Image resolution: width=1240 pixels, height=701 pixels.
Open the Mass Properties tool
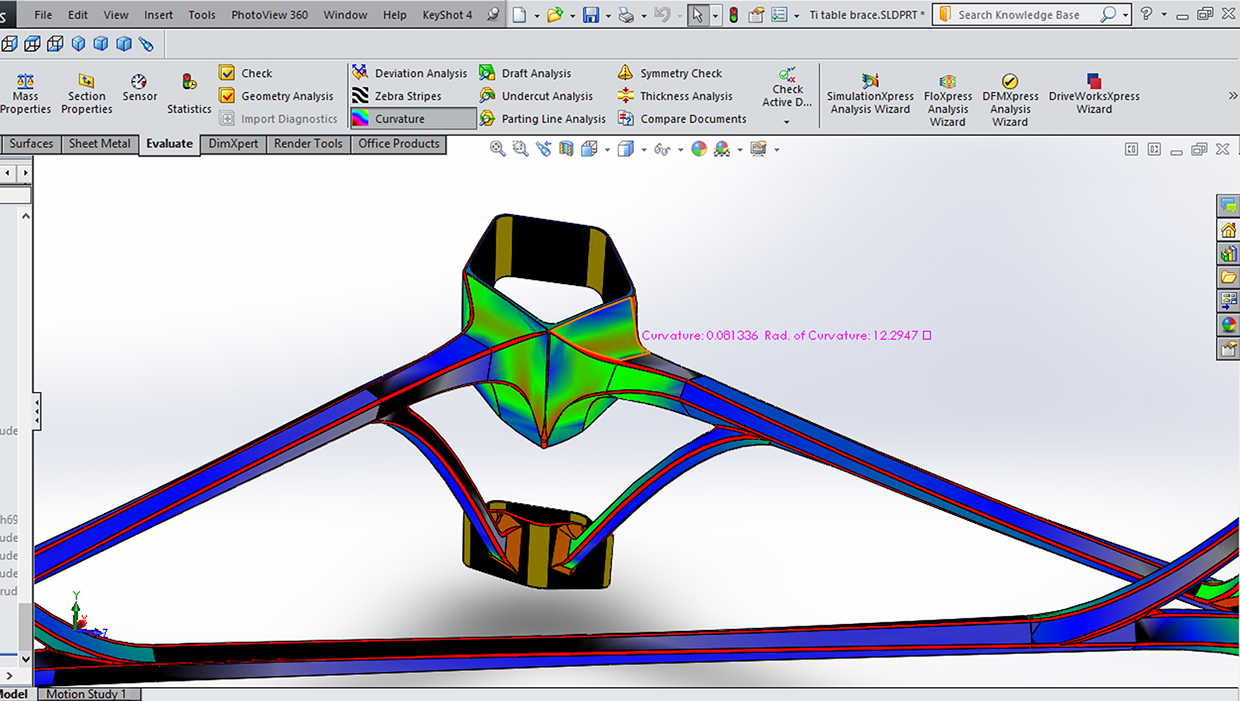pos(25,92)
